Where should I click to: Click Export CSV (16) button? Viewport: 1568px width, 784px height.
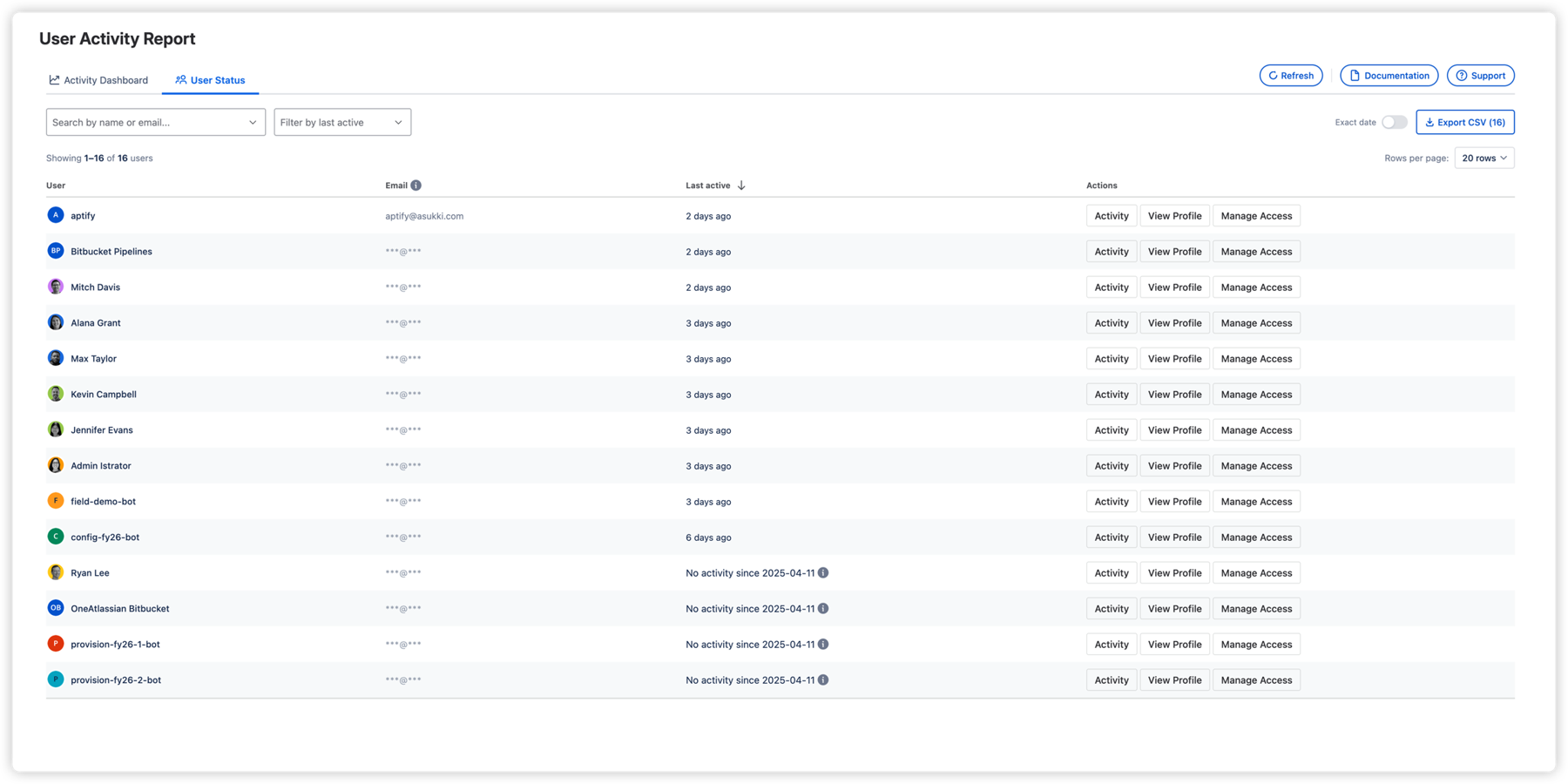pos(1466,122)
